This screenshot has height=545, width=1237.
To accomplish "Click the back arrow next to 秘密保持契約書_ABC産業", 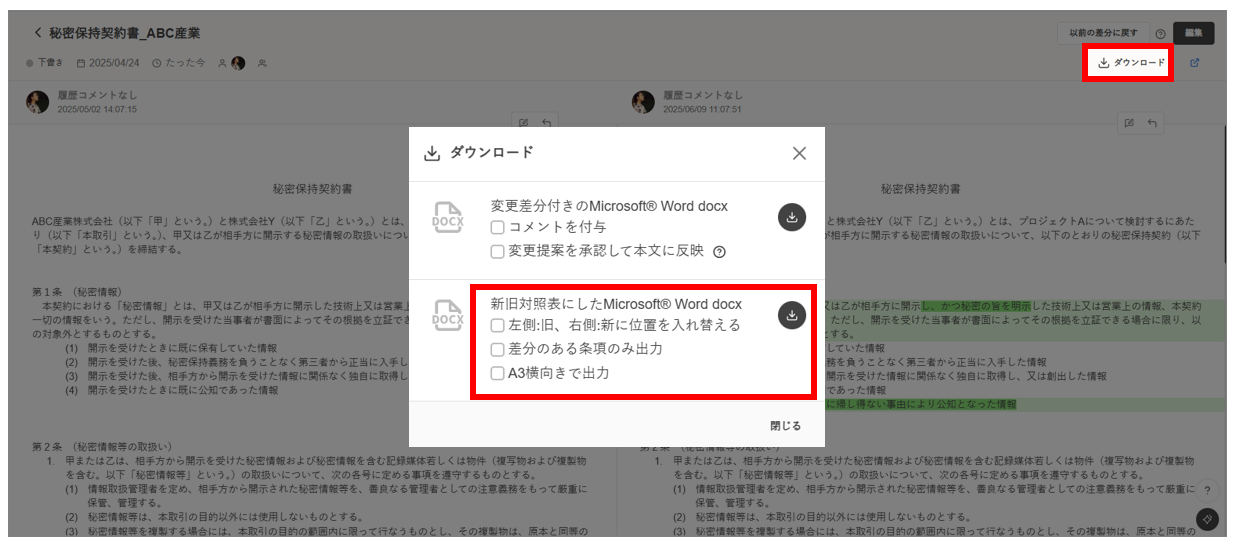I will point(38,32).
